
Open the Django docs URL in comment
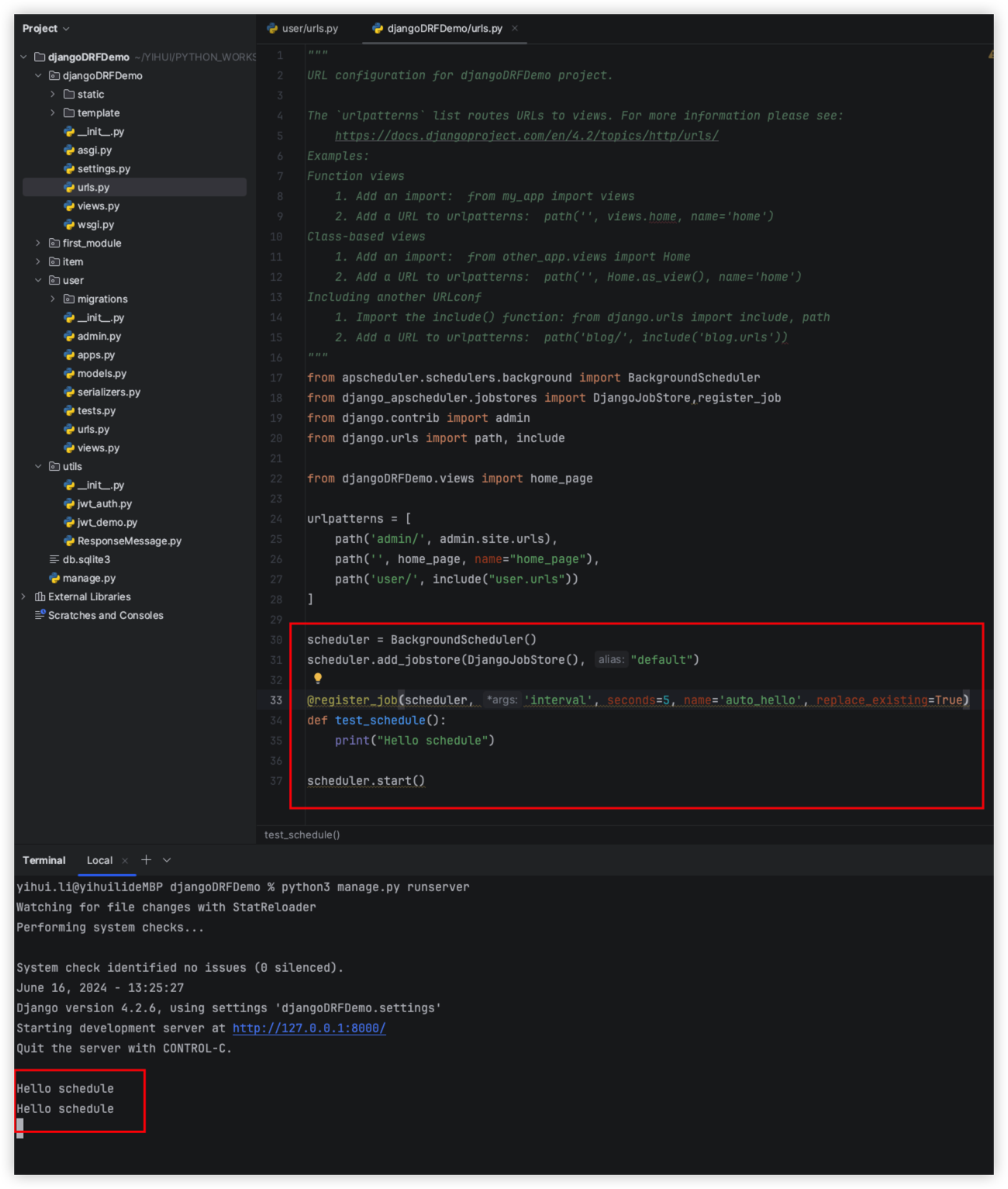click(x=526, y=136)
